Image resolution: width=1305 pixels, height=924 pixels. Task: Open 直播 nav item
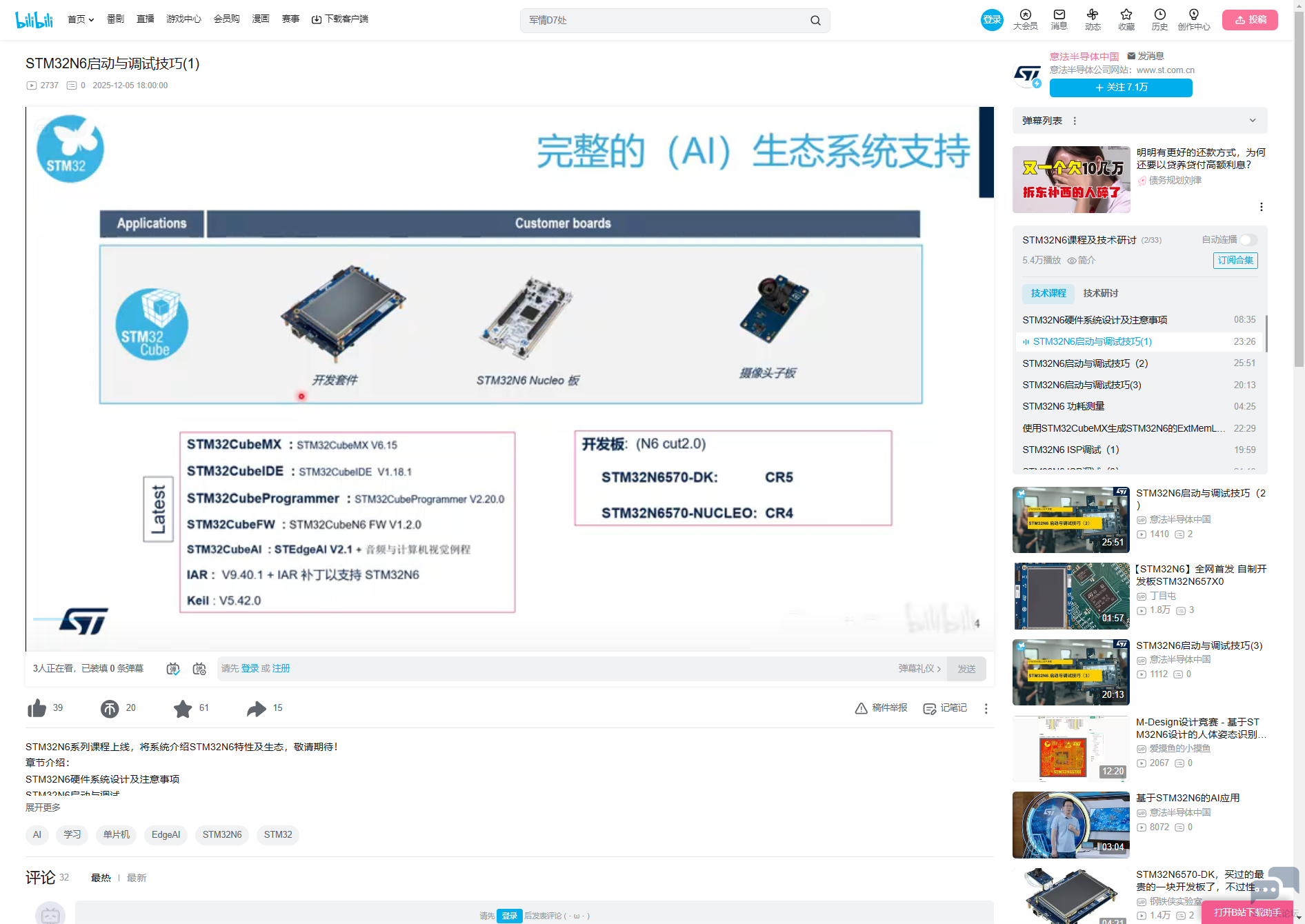coord(146,19)
